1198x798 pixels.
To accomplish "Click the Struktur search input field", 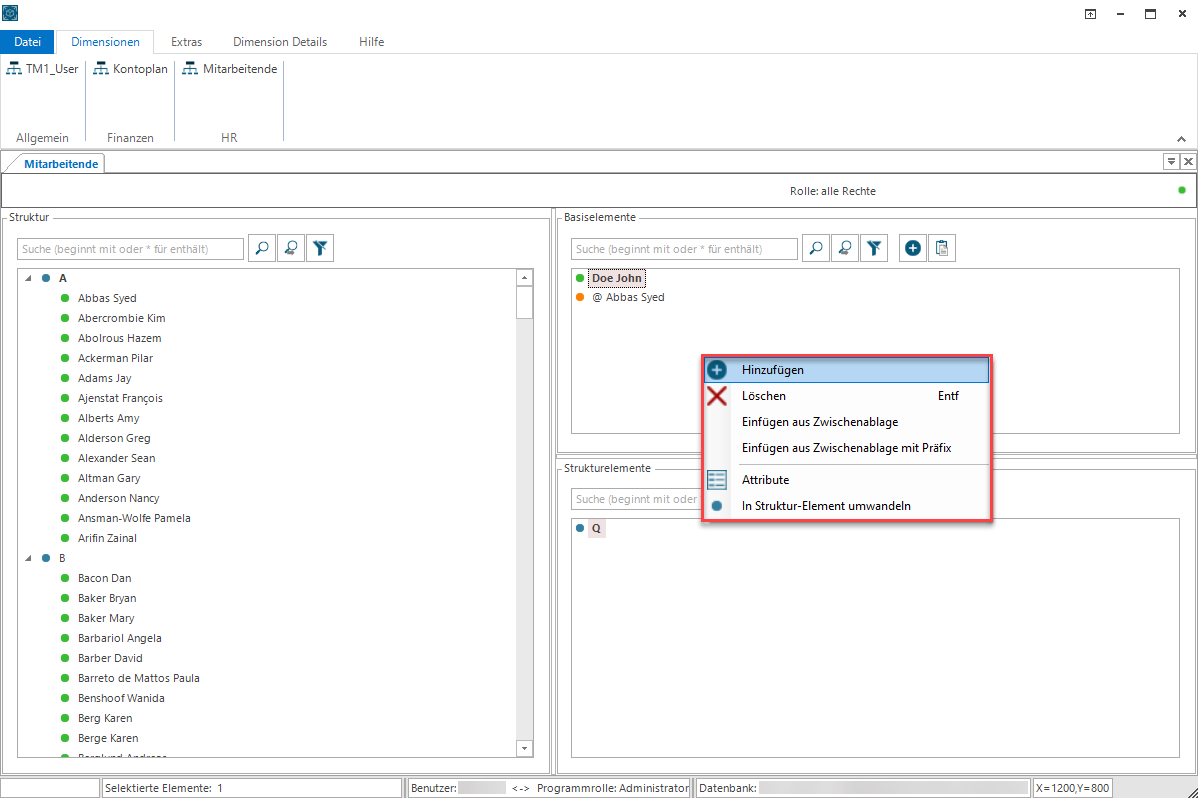I will coord(131,249).
